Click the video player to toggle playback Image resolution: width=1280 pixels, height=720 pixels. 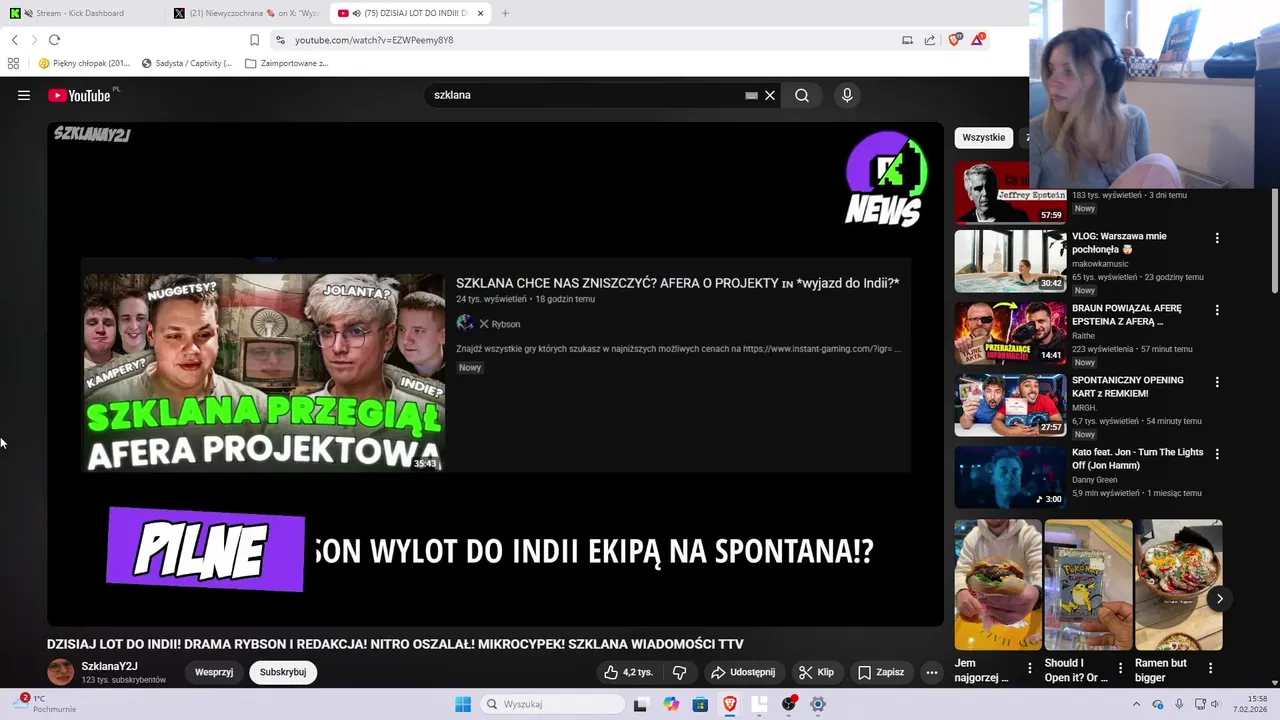coord(495,374)
